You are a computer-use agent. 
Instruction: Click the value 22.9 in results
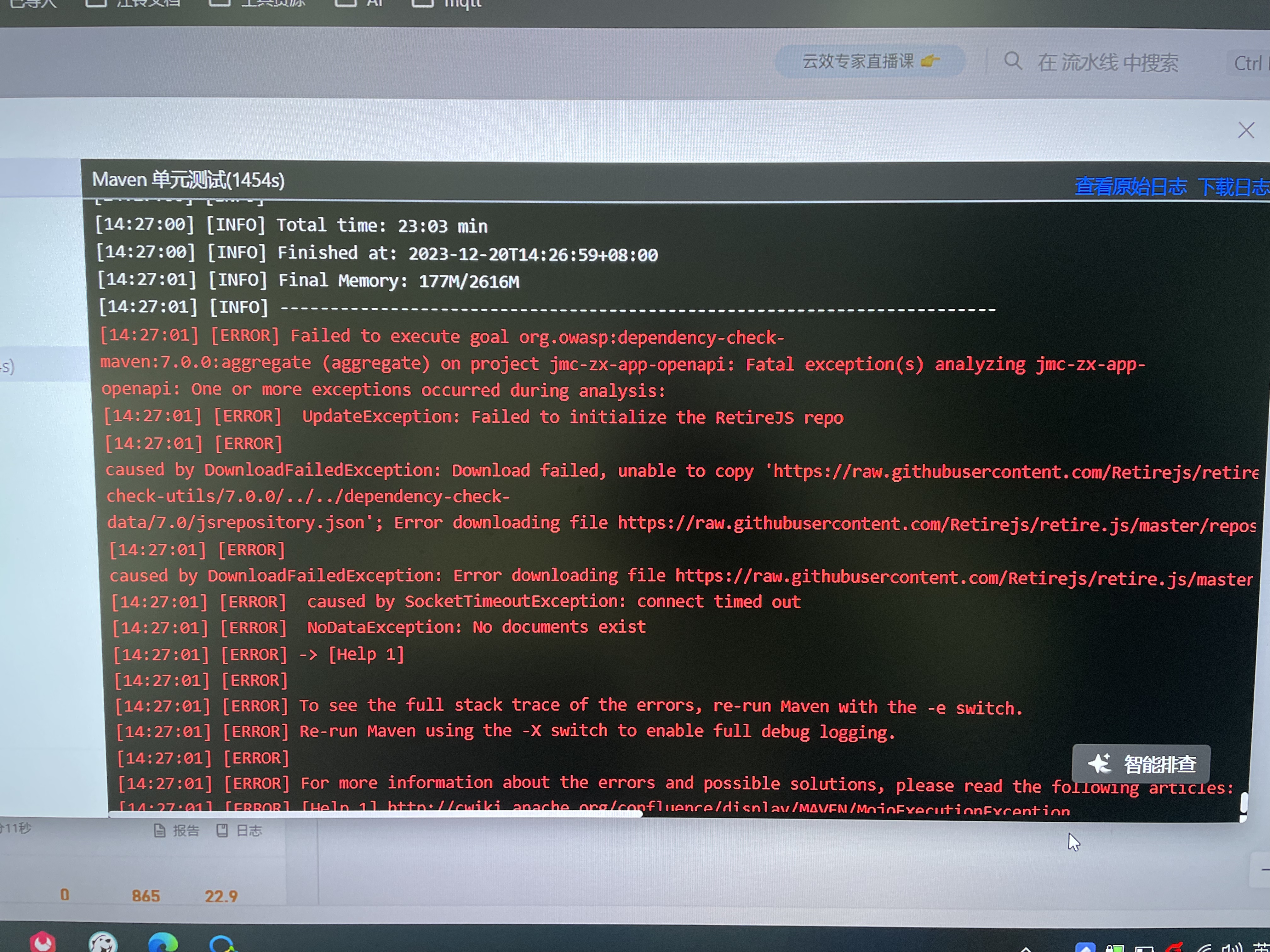coord(221,896)
